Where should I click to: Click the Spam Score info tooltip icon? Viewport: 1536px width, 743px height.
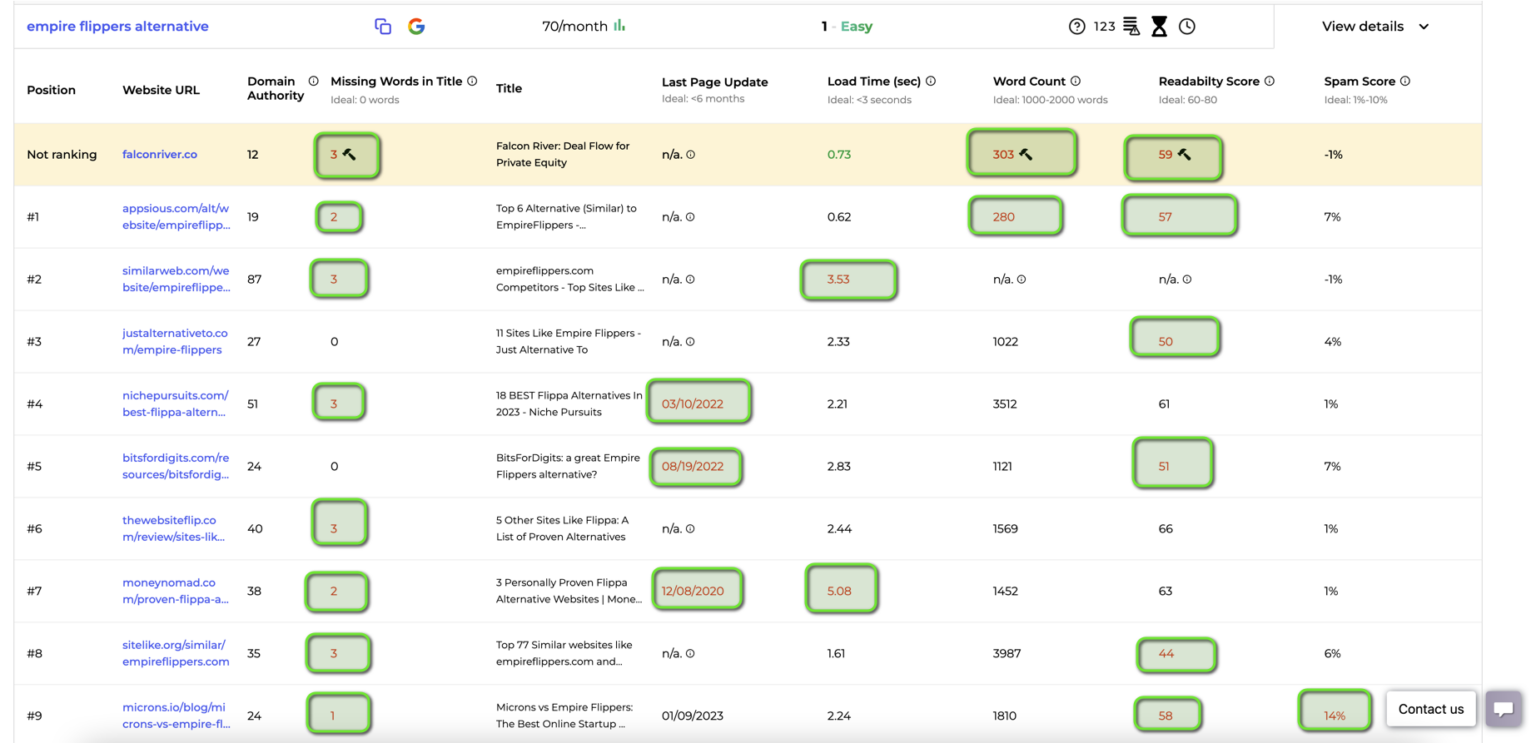click(1406, 81)
